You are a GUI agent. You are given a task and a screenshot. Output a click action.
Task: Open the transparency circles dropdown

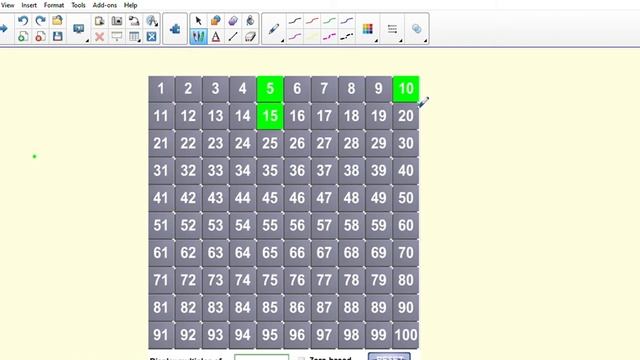(x=416, y=29)
